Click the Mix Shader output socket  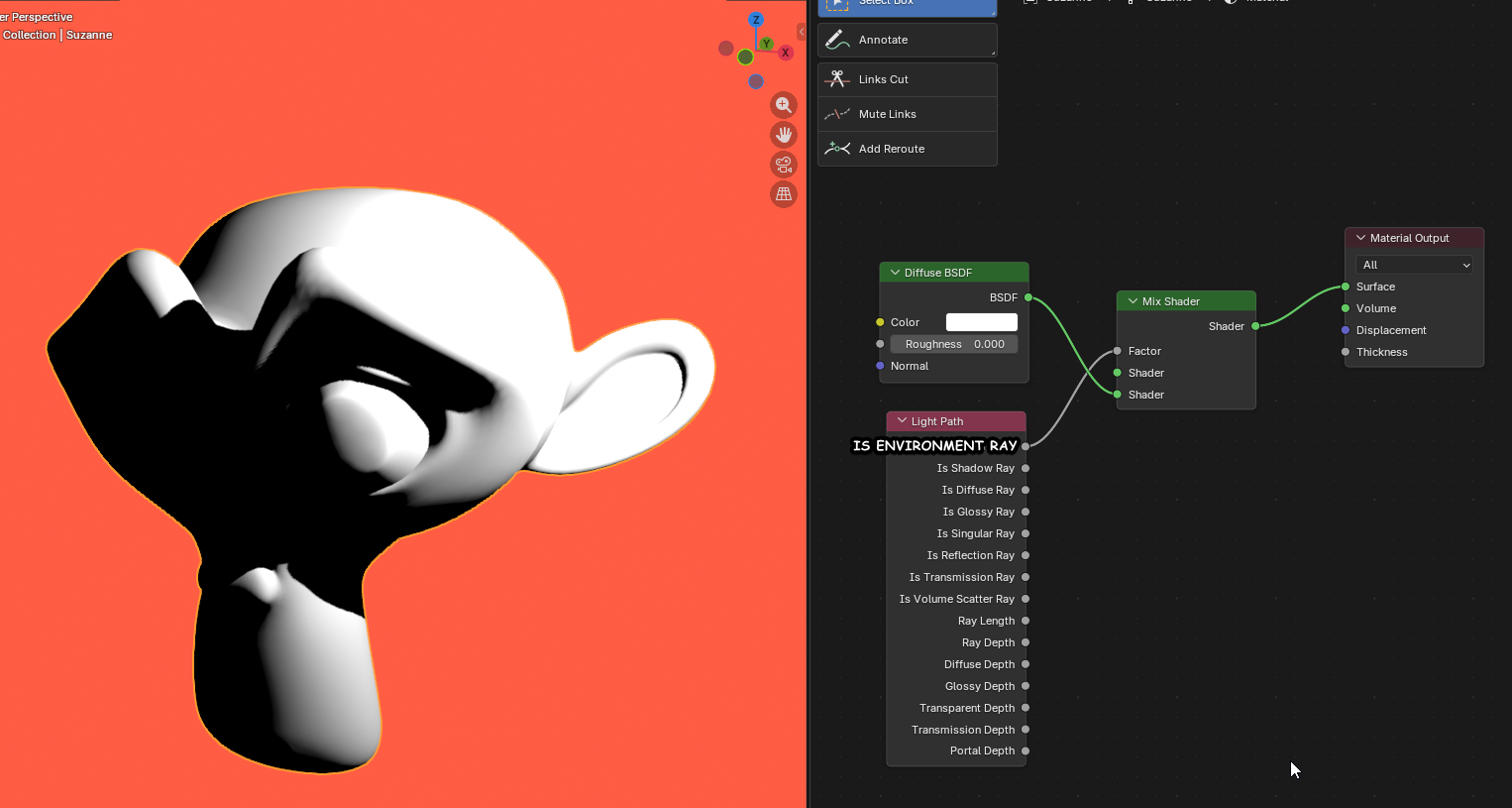tap(1255, 326)
